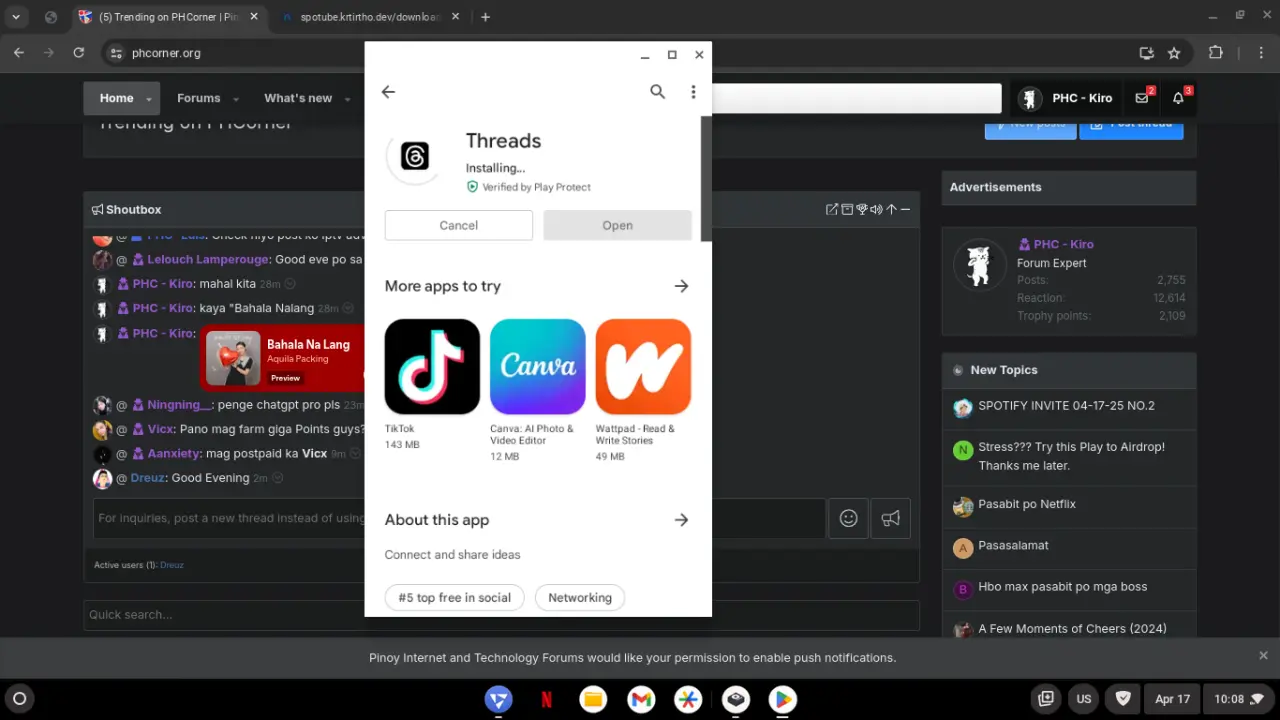Open the alerts bell with 3 notifications
1280x720 pixels.
point(1179,98)
